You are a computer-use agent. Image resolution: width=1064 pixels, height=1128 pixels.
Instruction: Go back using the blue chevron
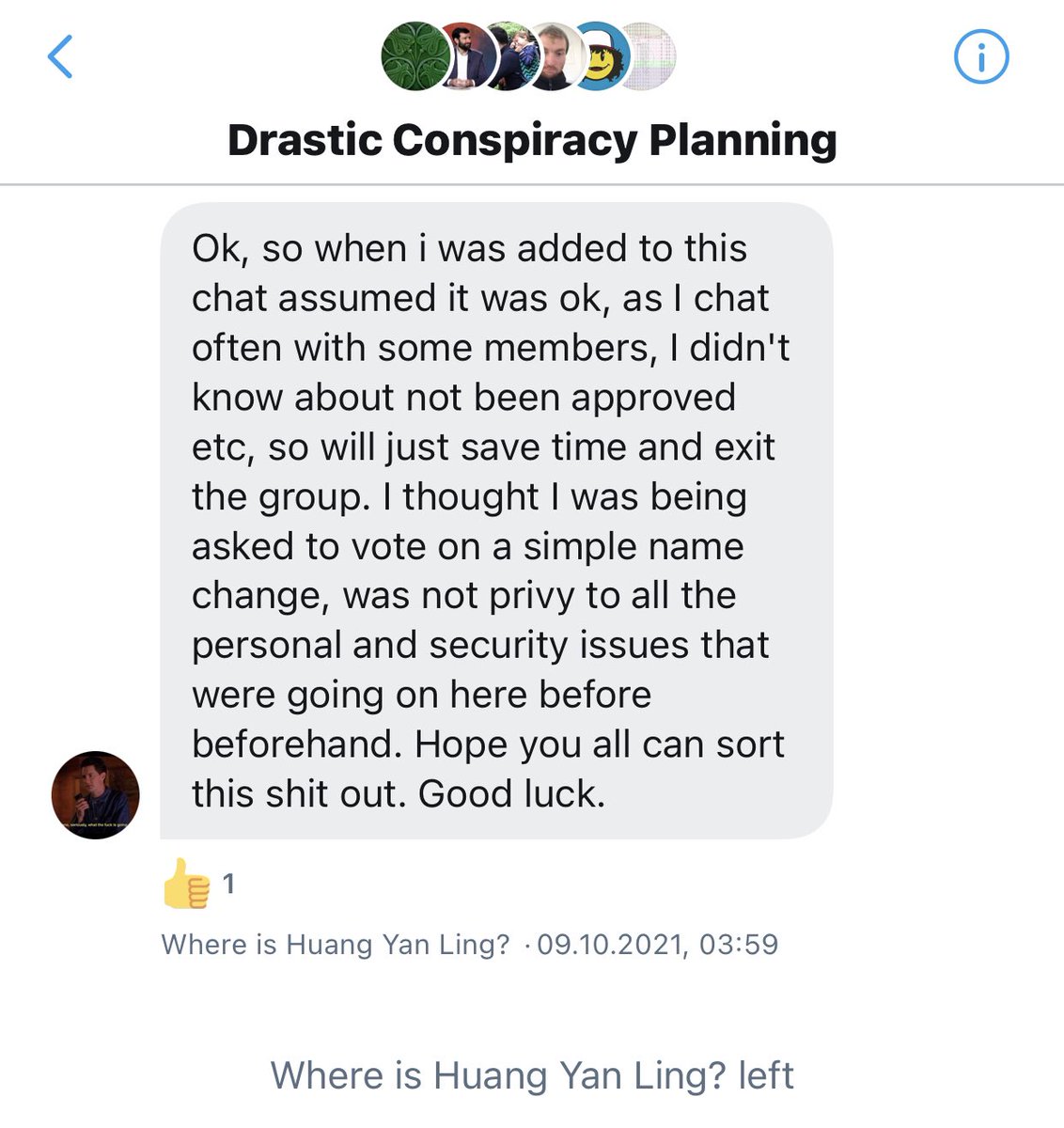(x=60, y=56)
